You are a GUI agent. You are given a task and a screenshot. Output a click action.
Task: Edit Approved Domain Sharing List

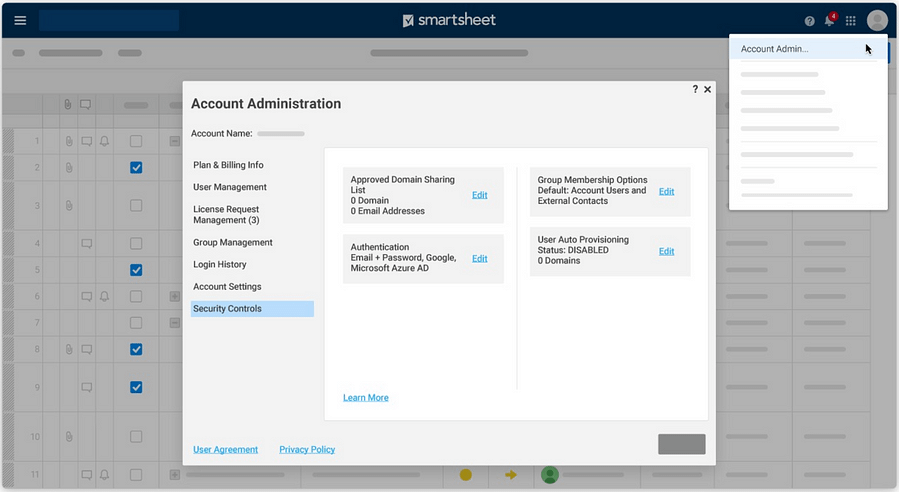[x=479, y=195]
